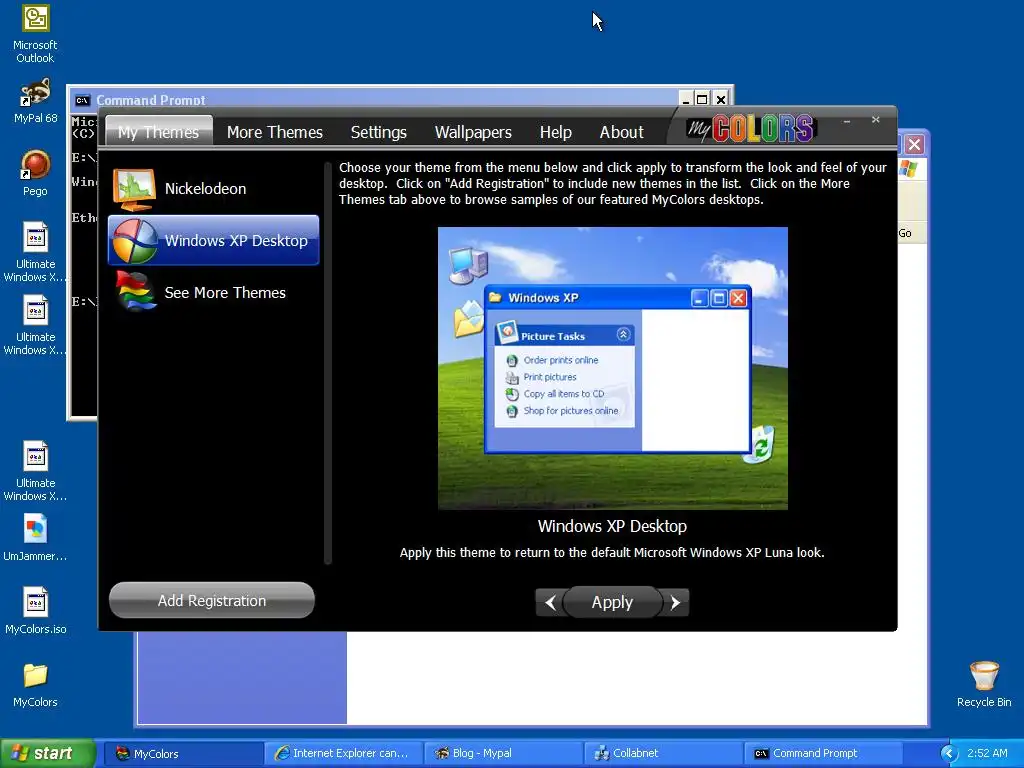Select the first Ultimate Windows X... desktop file
Viewport: 1024px width, 768px height.
pos(35,252)
